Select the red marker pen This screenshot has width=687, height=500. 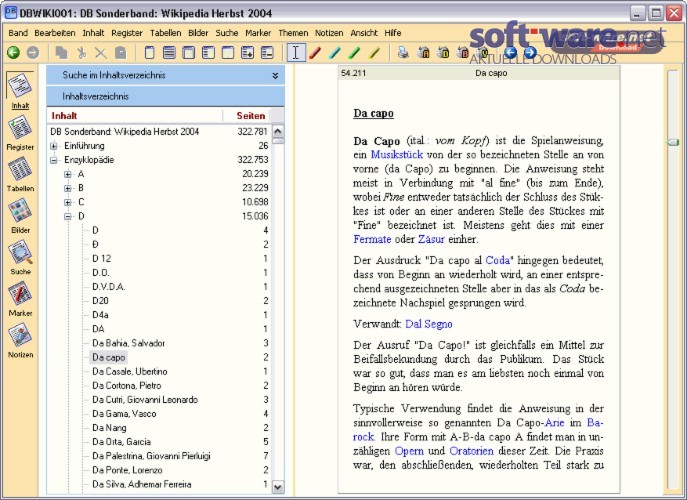click(315, 53)
